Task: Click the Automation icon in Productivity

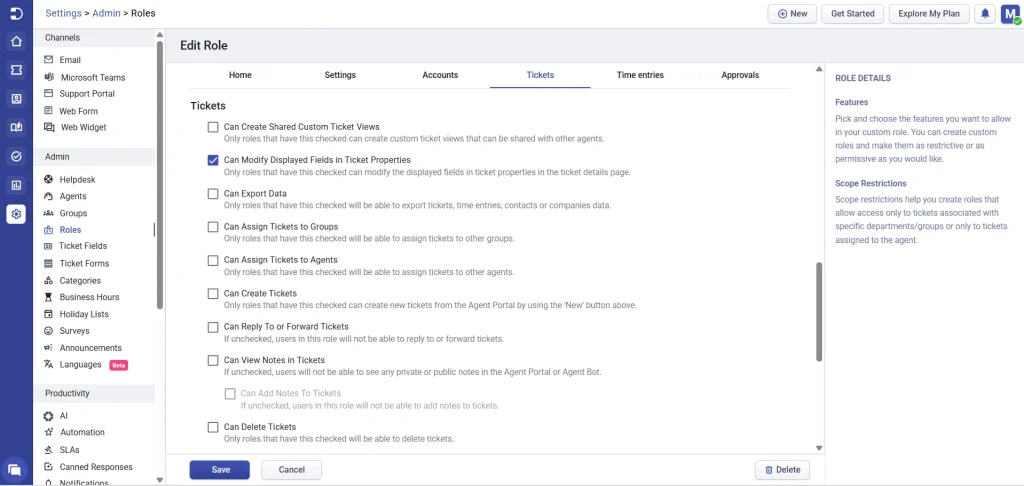Action: tap(48, 432)
